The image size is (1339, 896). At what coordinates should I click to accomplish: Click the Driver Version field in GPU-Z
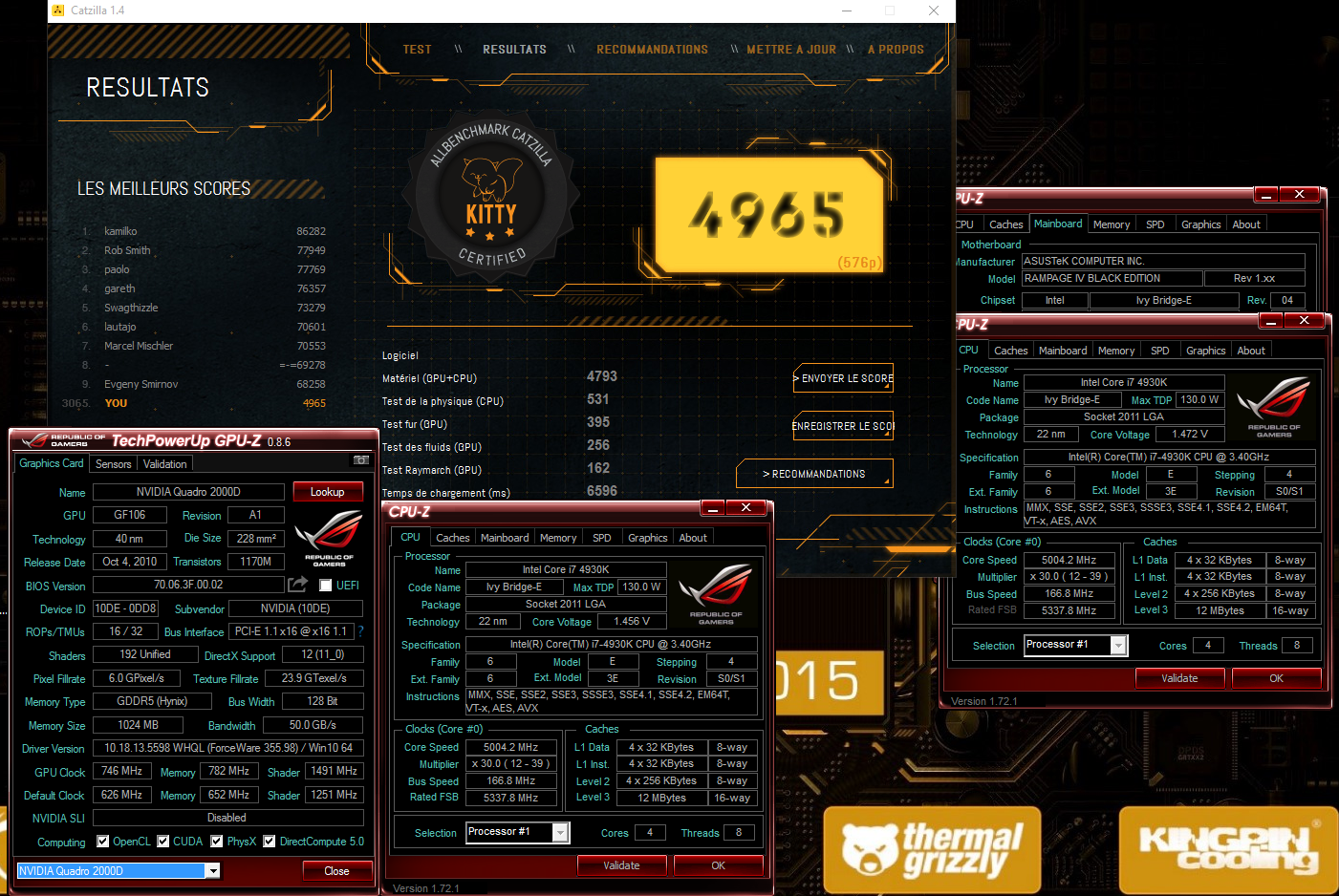[x=227, y=748]
